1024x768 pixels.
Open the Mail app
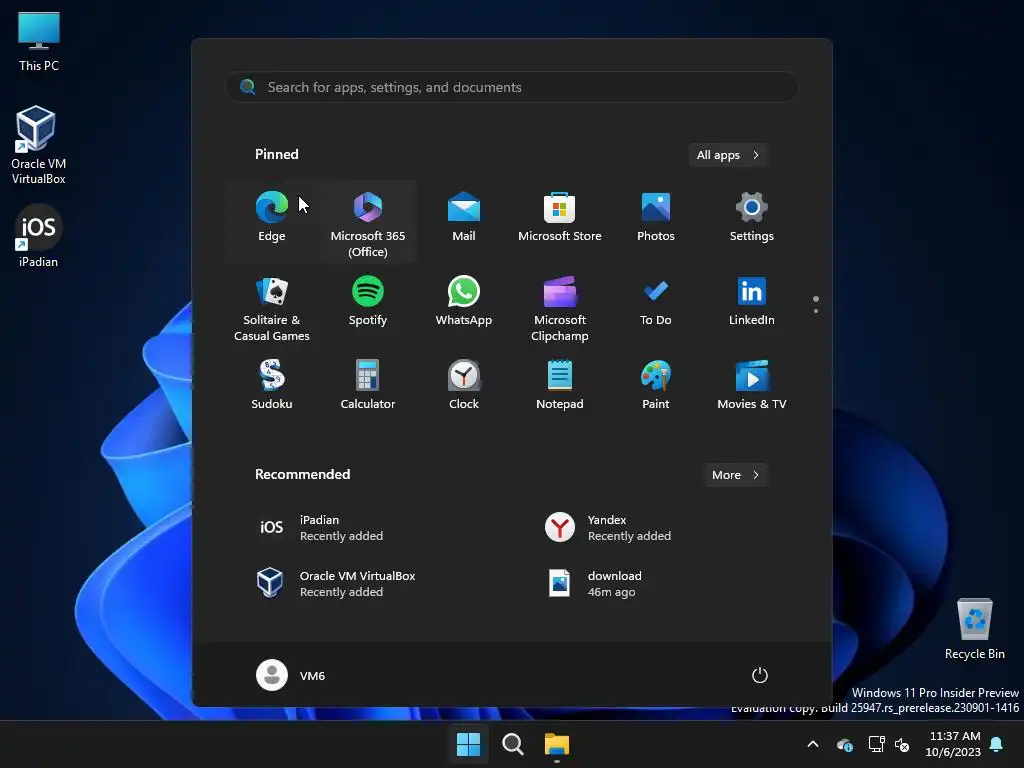[x=464, y=219]
